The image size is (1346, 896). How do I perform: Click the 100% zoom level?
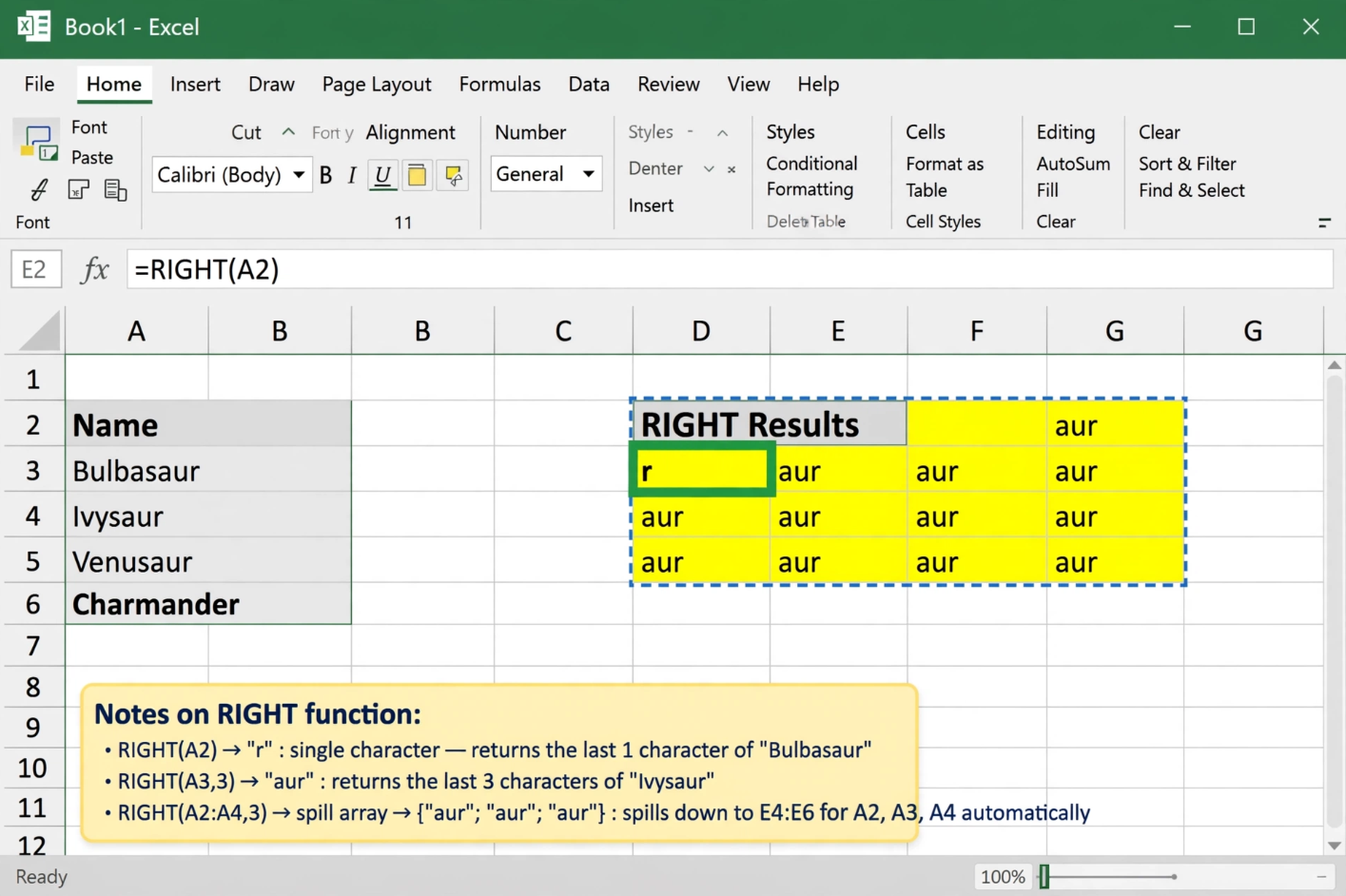pyautogui.click(x=1003, y=877)
